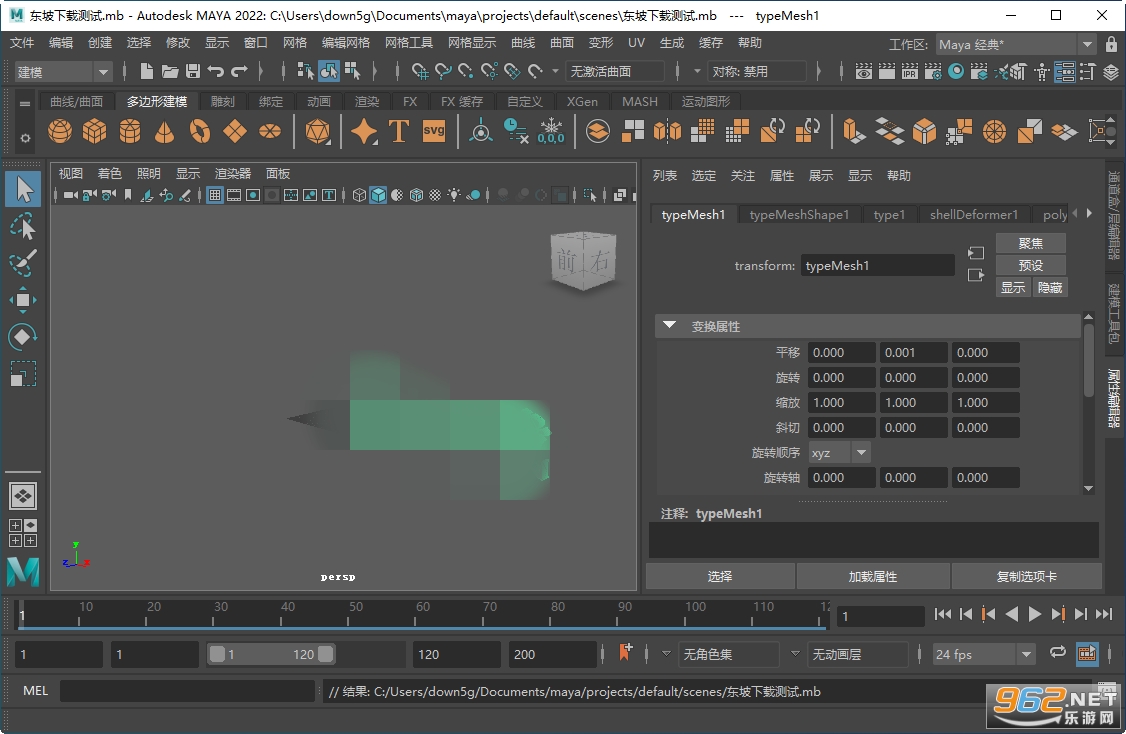Click the 隐藏 button

(1049, 287)
